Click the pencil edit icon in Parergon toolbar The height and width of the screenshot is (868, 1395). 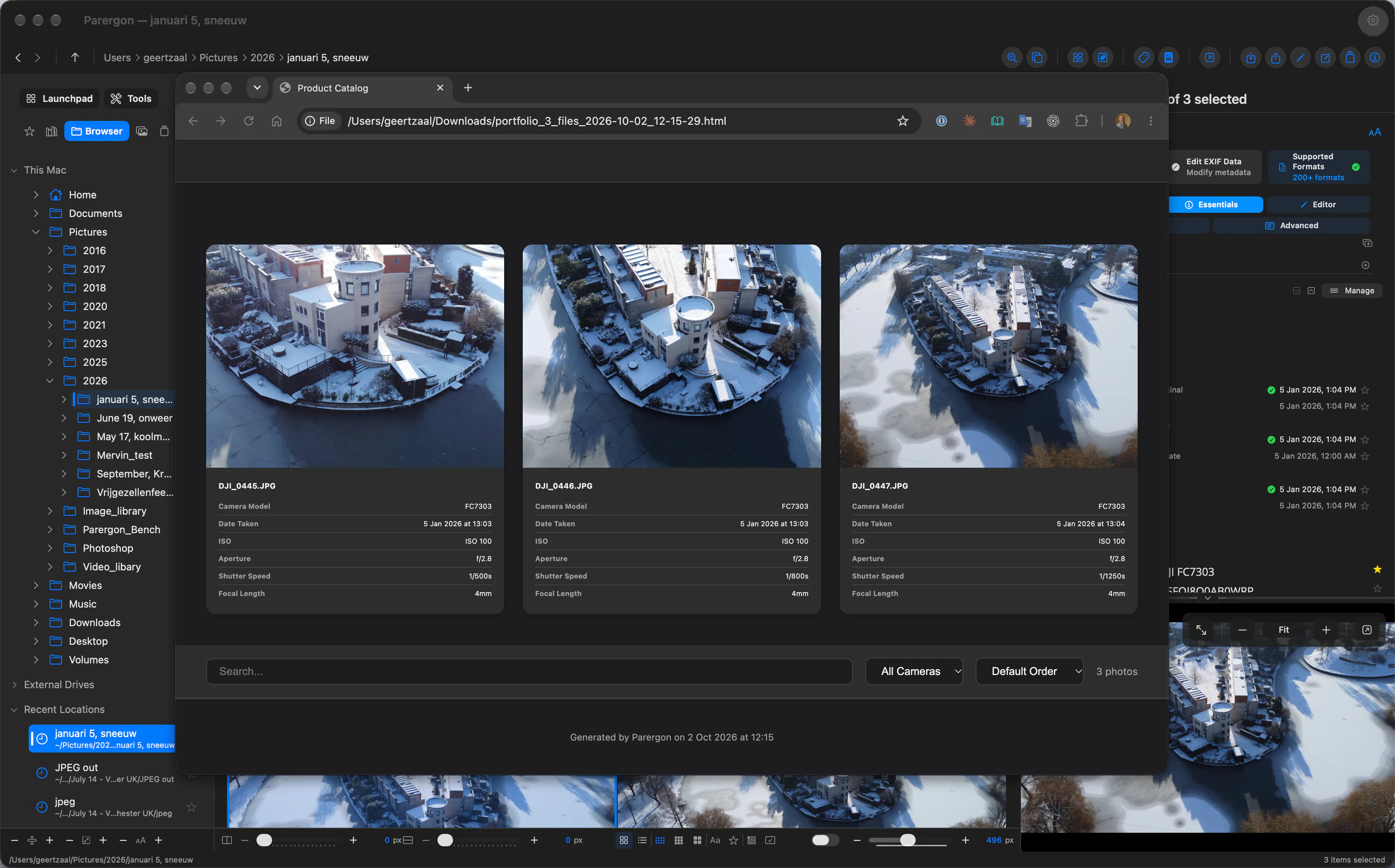click(1300, 57)
